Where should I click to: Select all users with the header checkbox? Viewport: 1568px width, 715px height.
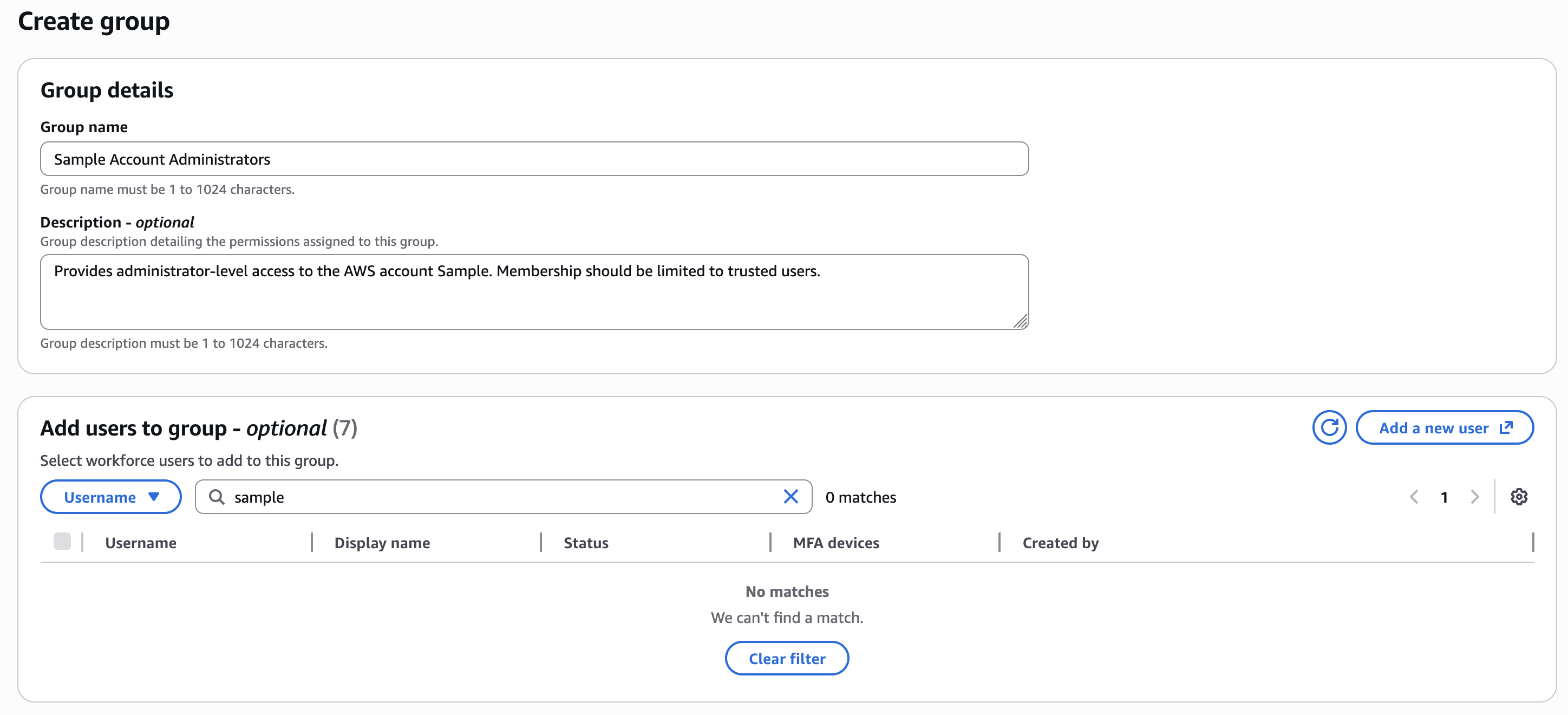point(63,542)
